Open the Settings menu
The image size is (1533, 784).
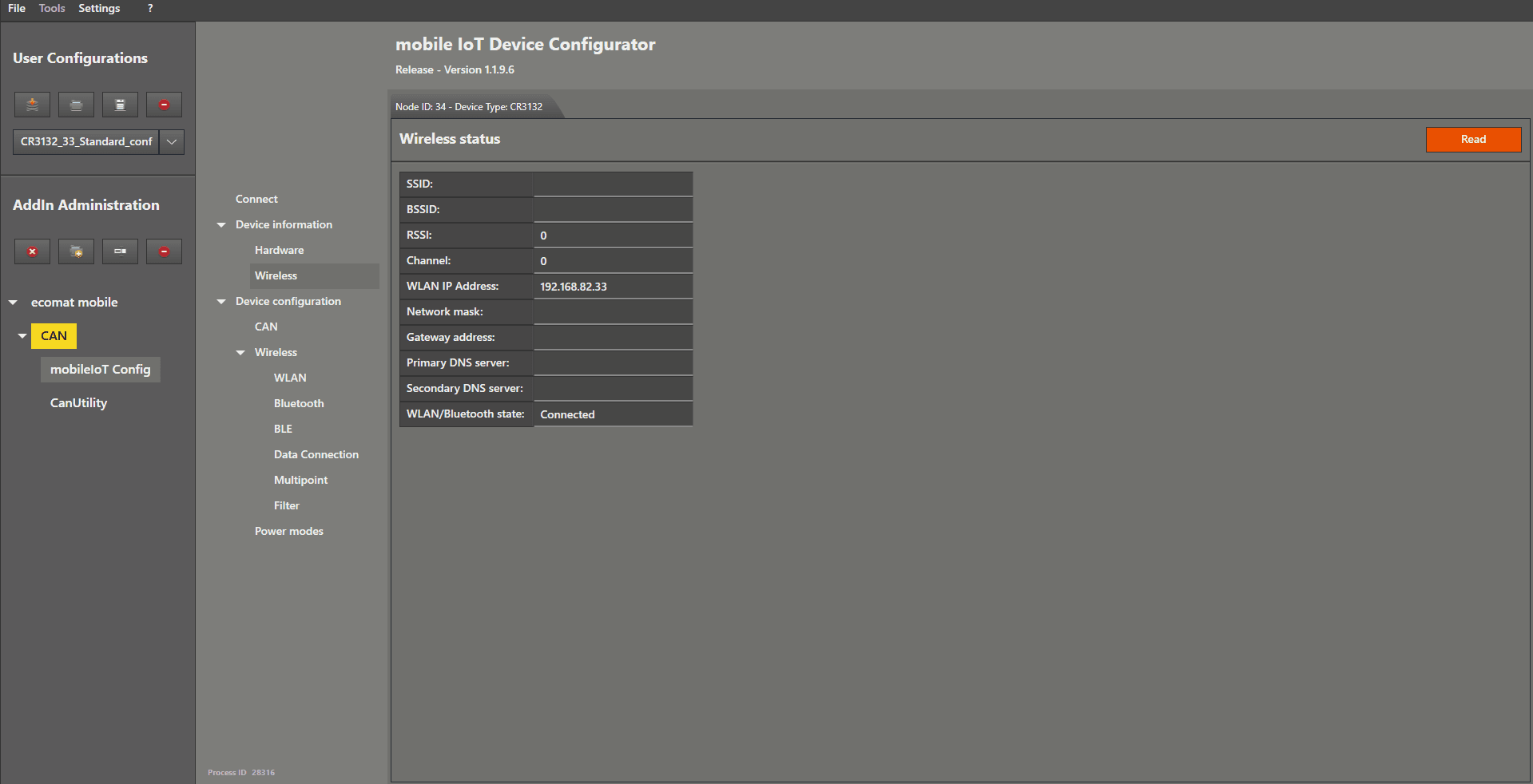[x=99, y=9]
